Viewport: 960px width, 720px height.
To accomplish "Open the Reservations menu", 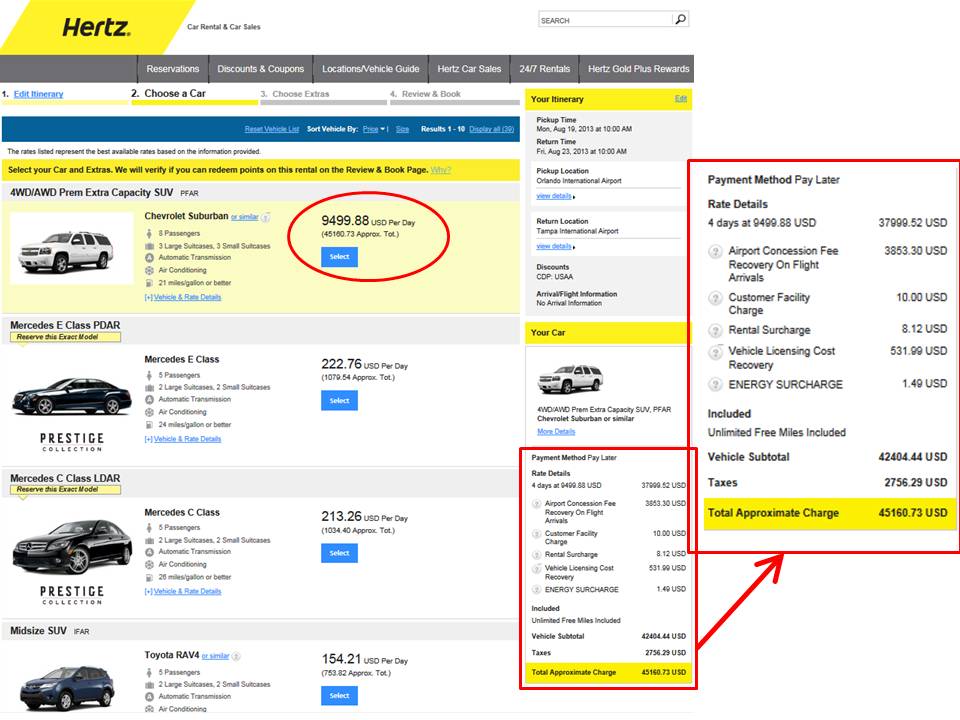I will pyautogui.click(x=173, y=69).
